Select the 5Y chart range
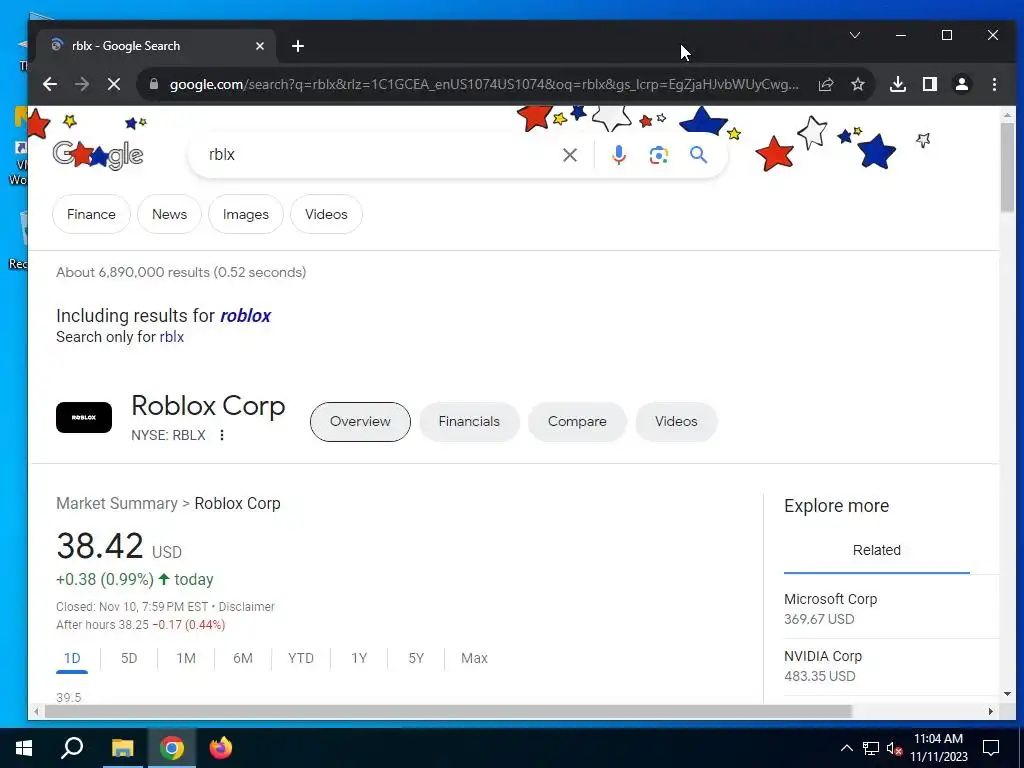The height and width of the screenshot is (768, 1024). [x=416, y=658]
